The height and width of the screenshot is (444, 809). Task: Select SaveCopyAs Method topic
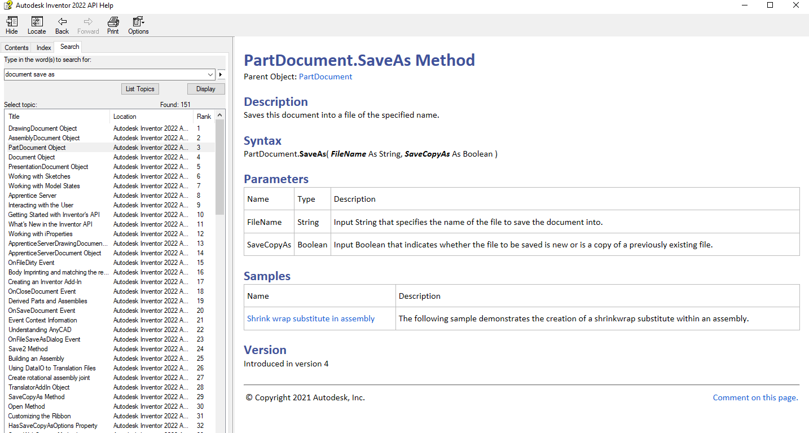(x=36, y=397)
